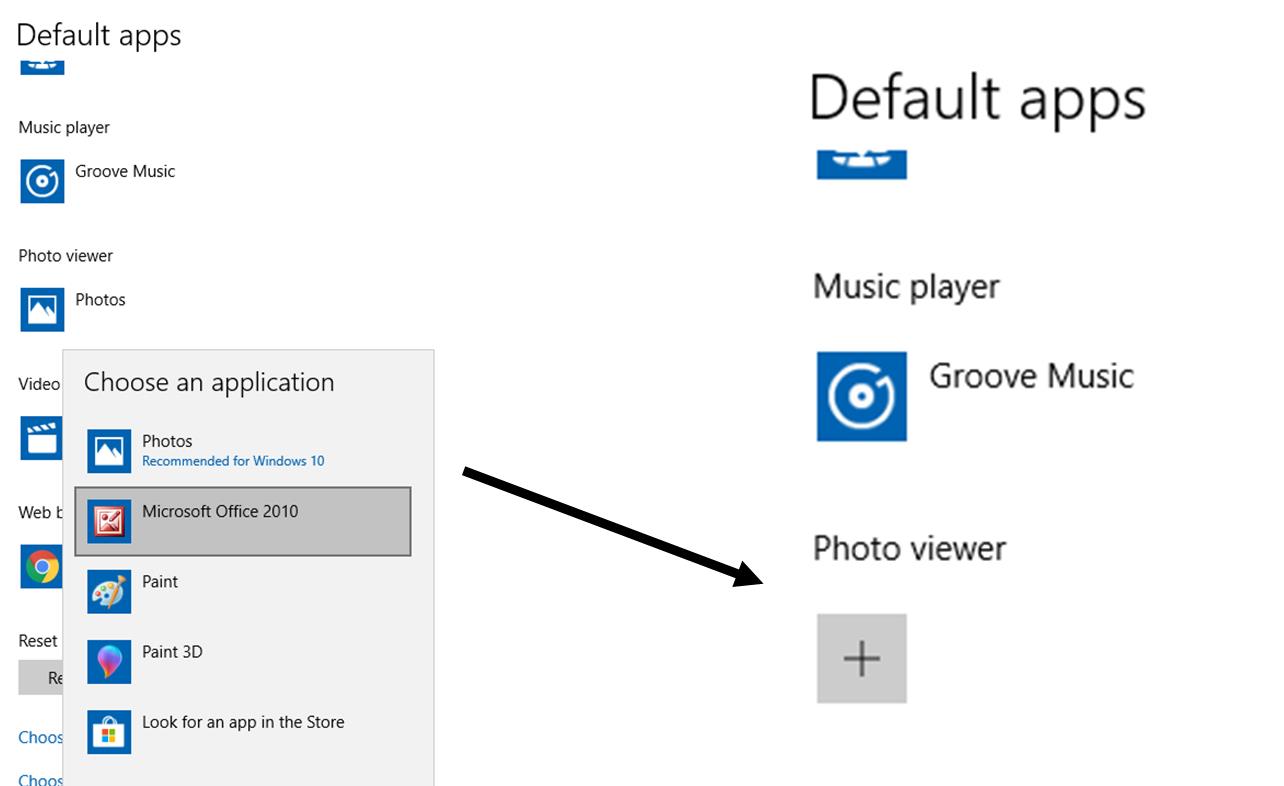The image size is (1284, 786).
Task: Click the Microsoft Store shopping bag icon
Action: [109, 732]
